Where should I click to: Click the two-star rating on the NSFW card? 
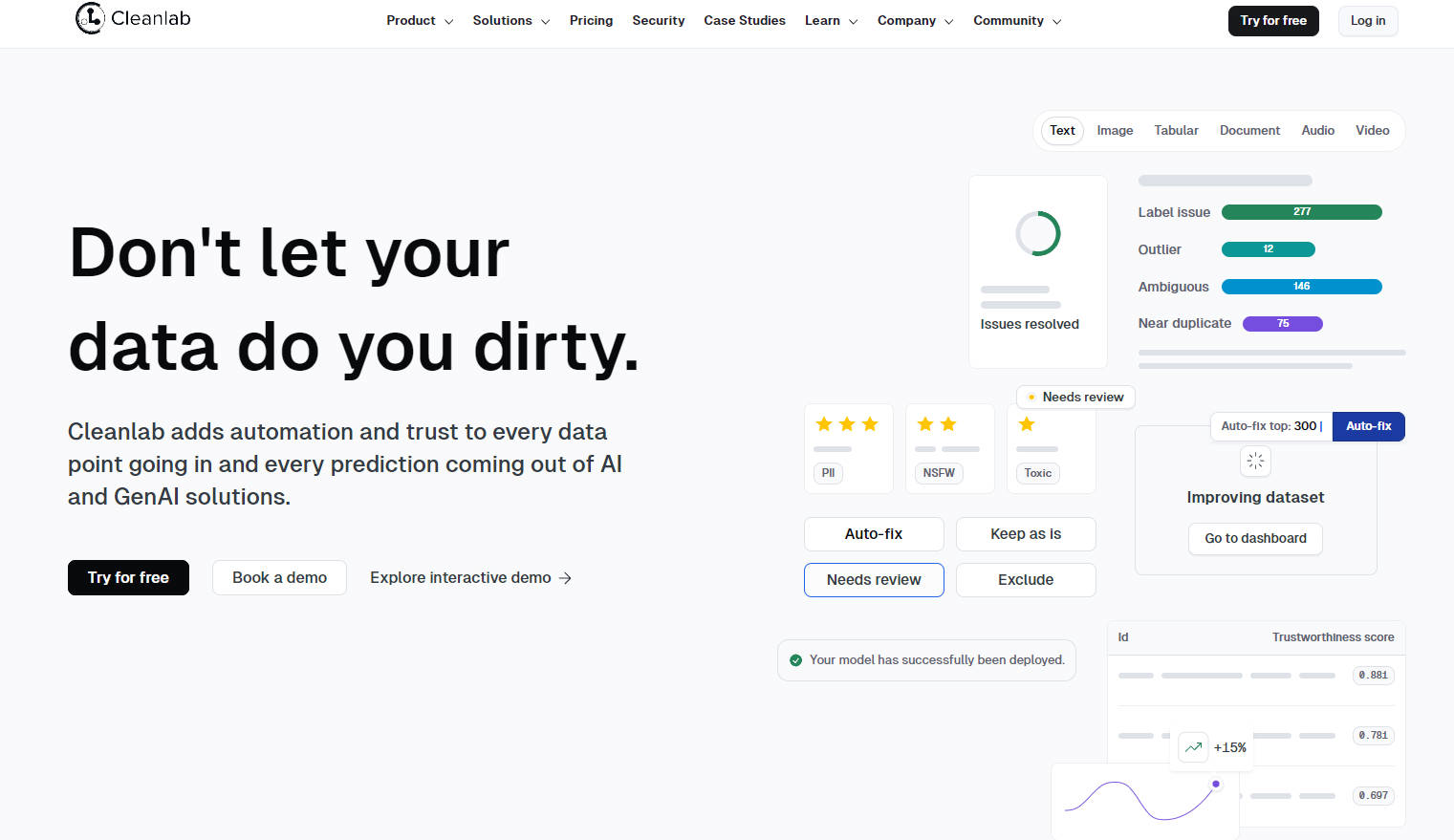937,424
